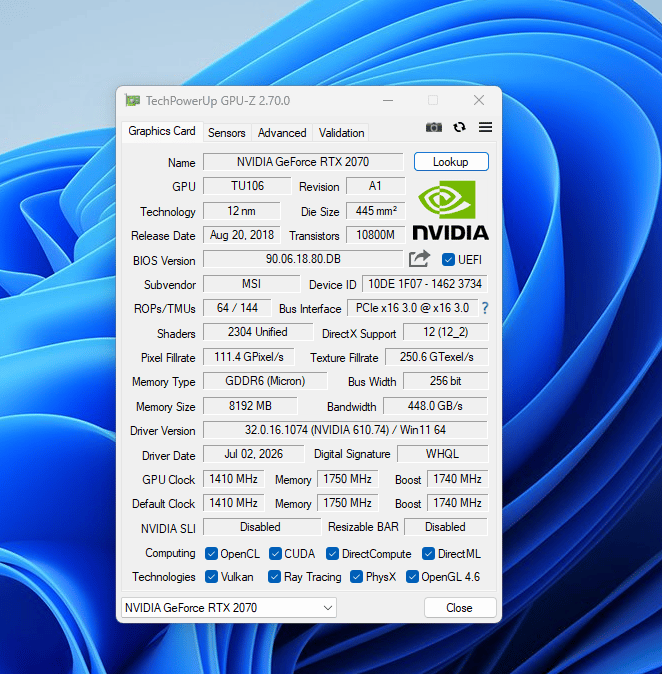This screenshot has width=662, height=674.
Task: Click the Digital Signature field WHQL
Action: [442, 454]
